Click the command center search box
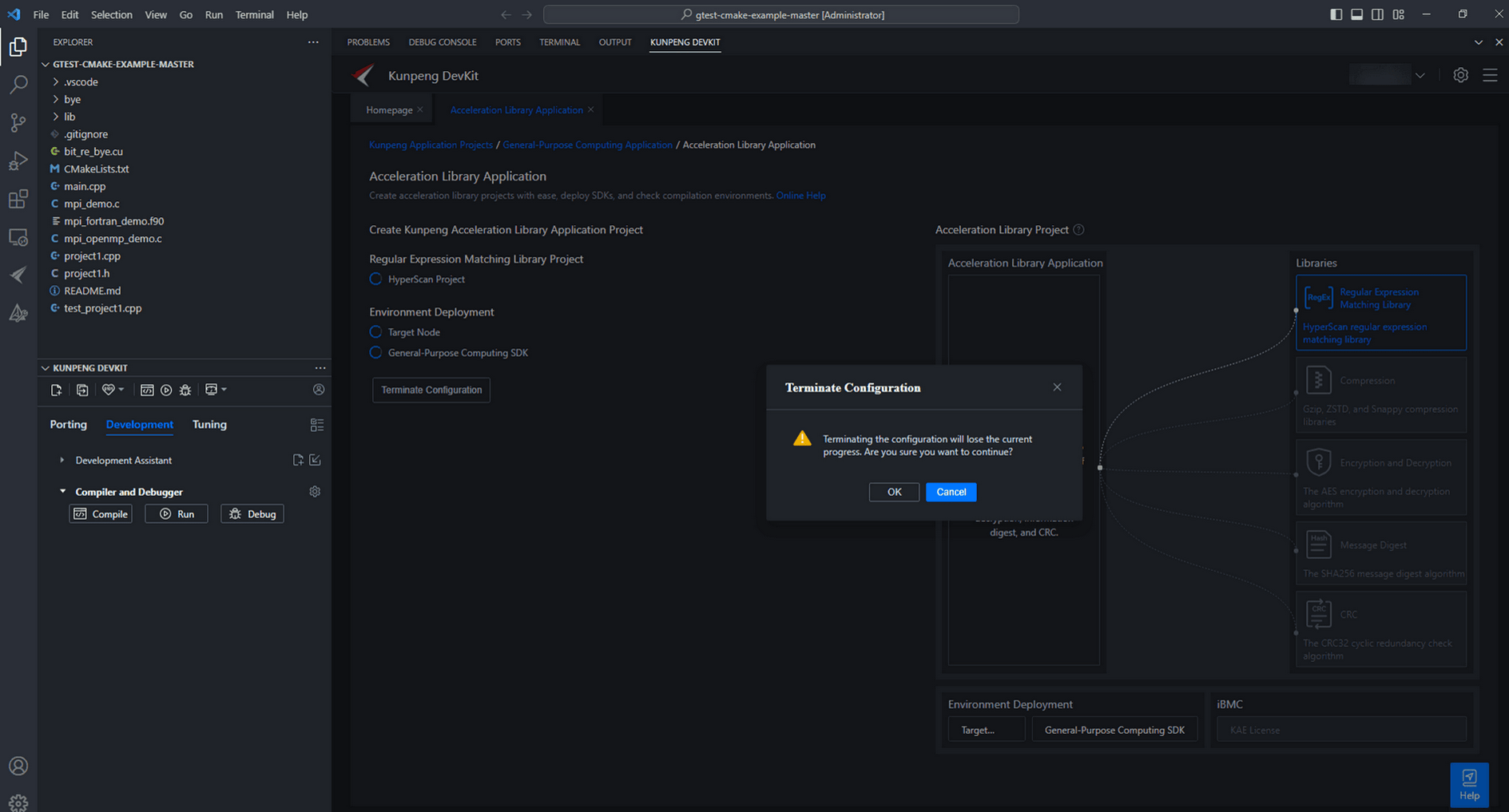 780,14
